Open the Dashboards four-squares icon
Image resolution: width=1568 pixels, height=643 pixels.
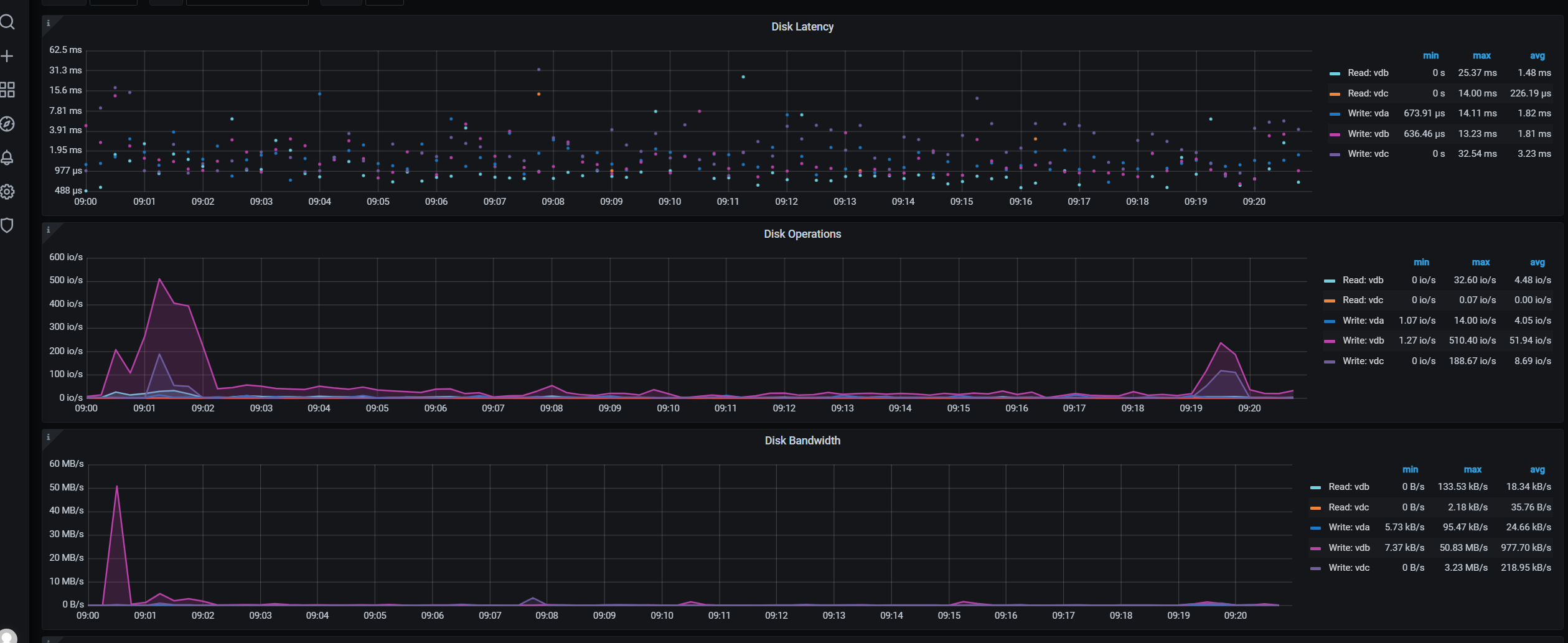[x=7, y=90]
